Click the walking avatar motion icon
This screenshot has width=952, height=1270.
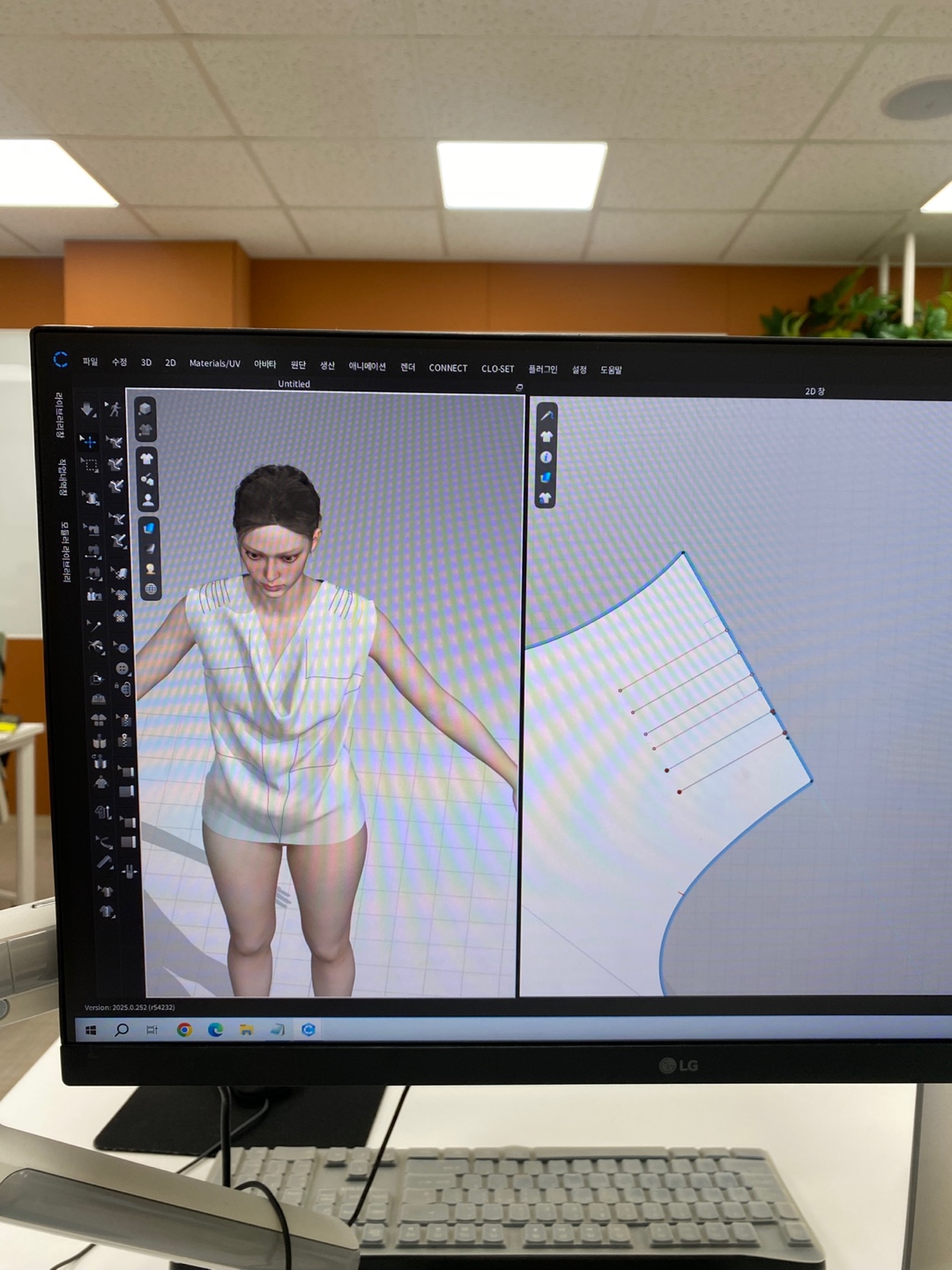pyautogui.click(x=115, y=409)
